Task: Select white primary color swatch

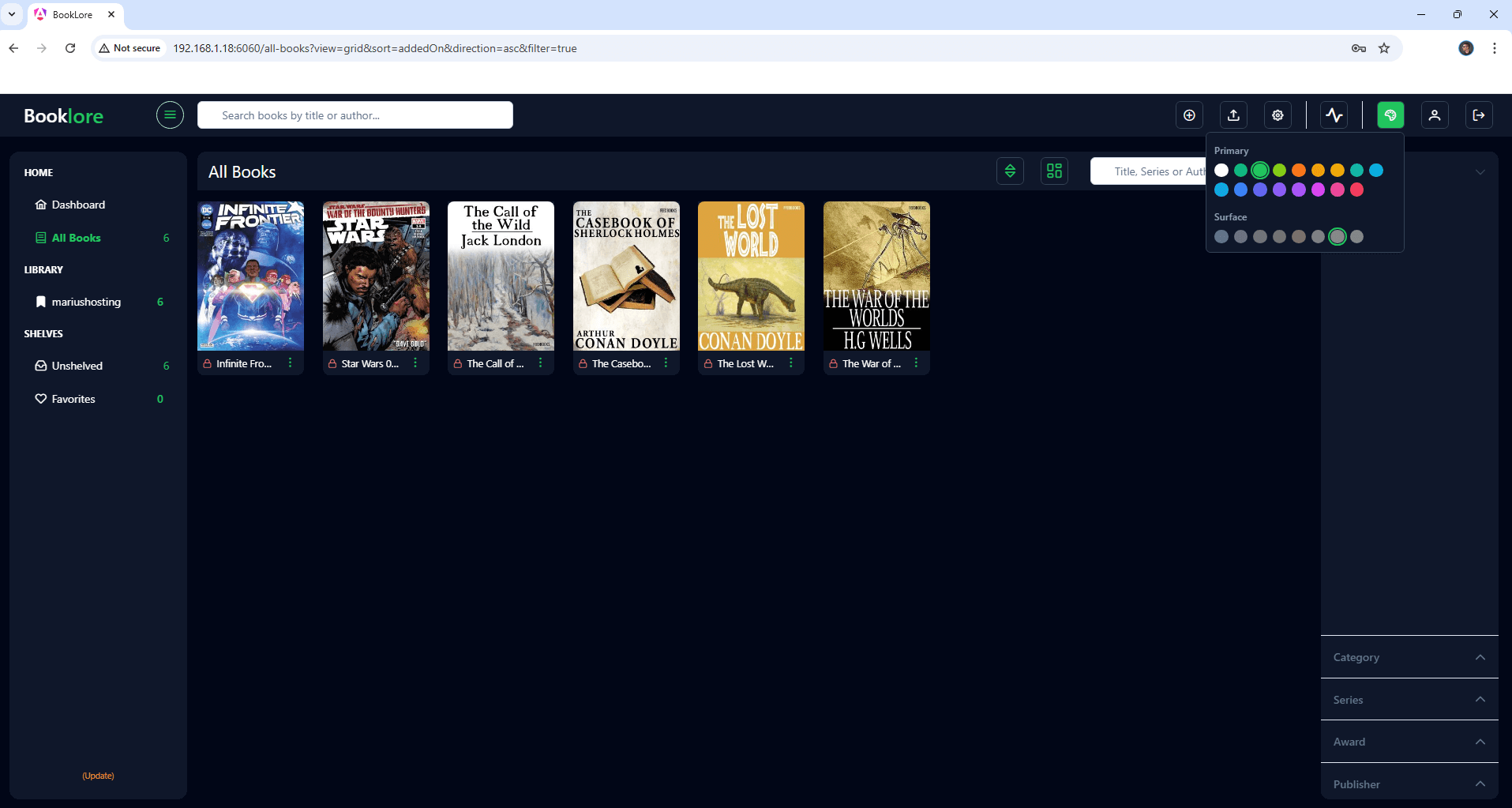Action: pyautogui.click(x=1221, y=170)
